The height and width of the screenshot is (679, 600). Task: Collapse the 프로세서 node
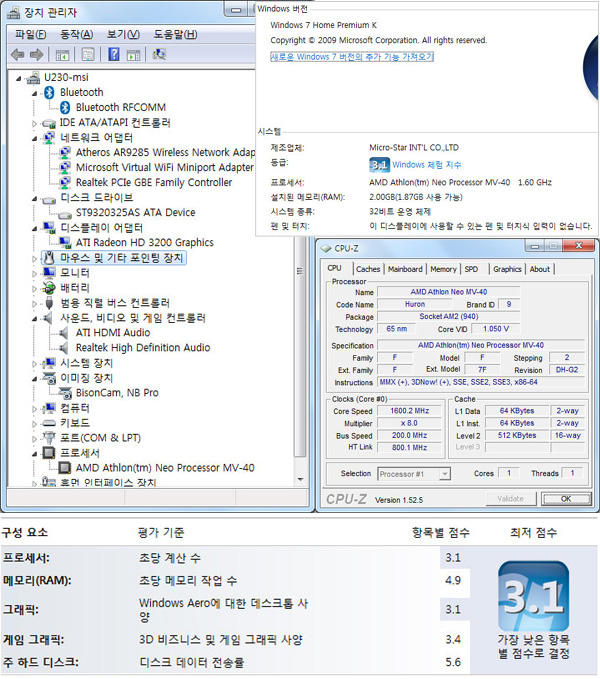point(35,454)
